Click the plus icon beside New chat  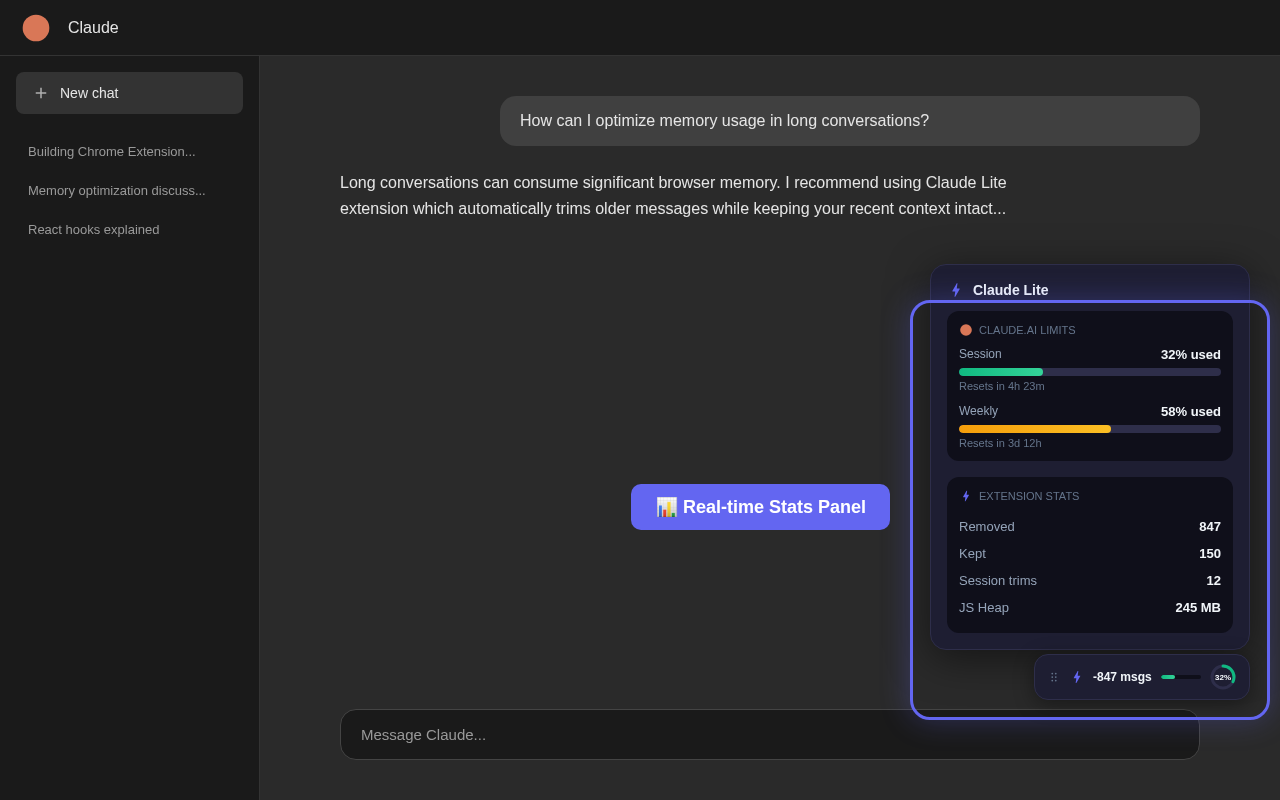click(41, 93)
